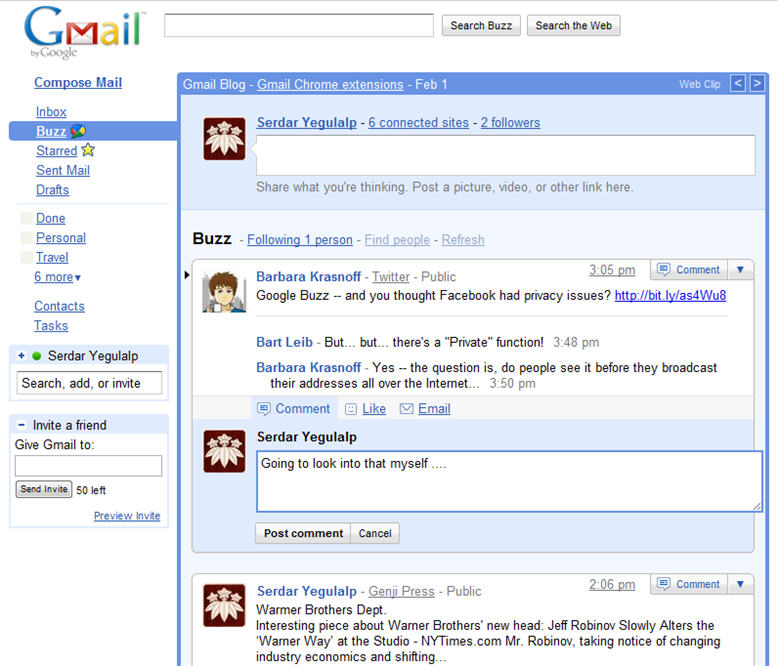Click the color box beside Travel label
778x666 pixels.
point(27,257)
